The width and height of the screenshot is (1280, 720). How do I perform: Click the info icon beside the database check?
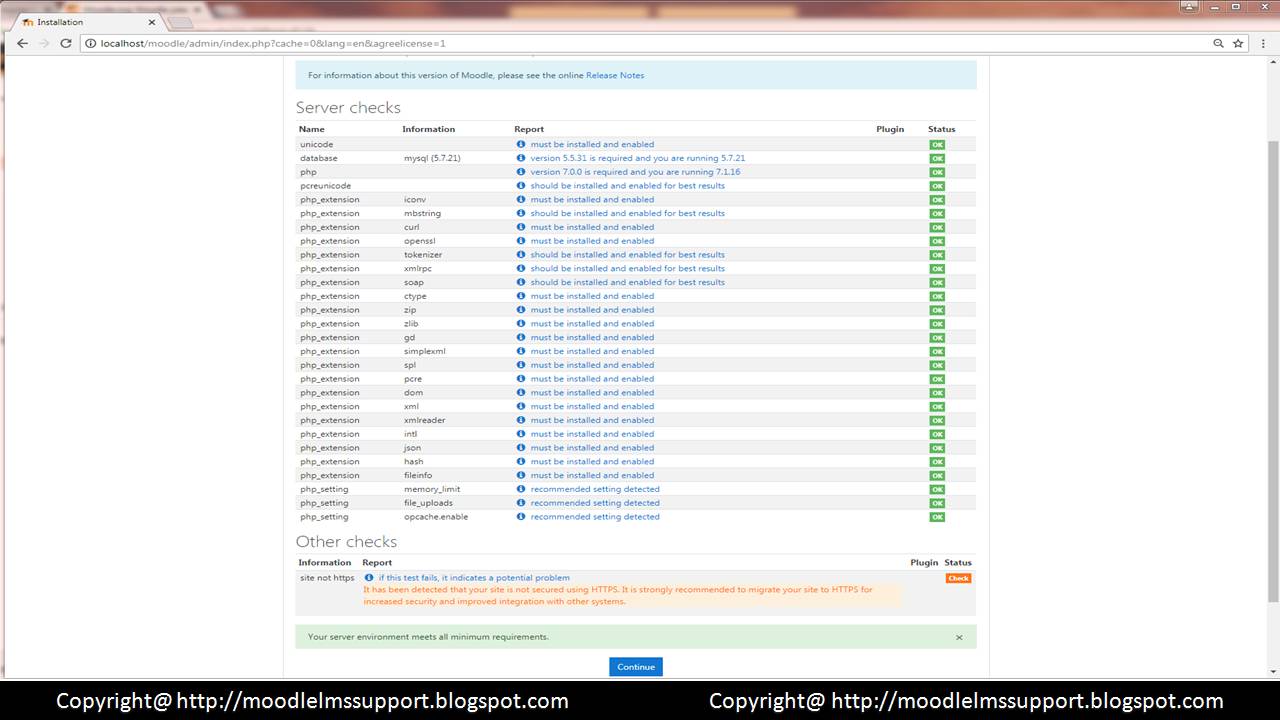coord(520,158)
